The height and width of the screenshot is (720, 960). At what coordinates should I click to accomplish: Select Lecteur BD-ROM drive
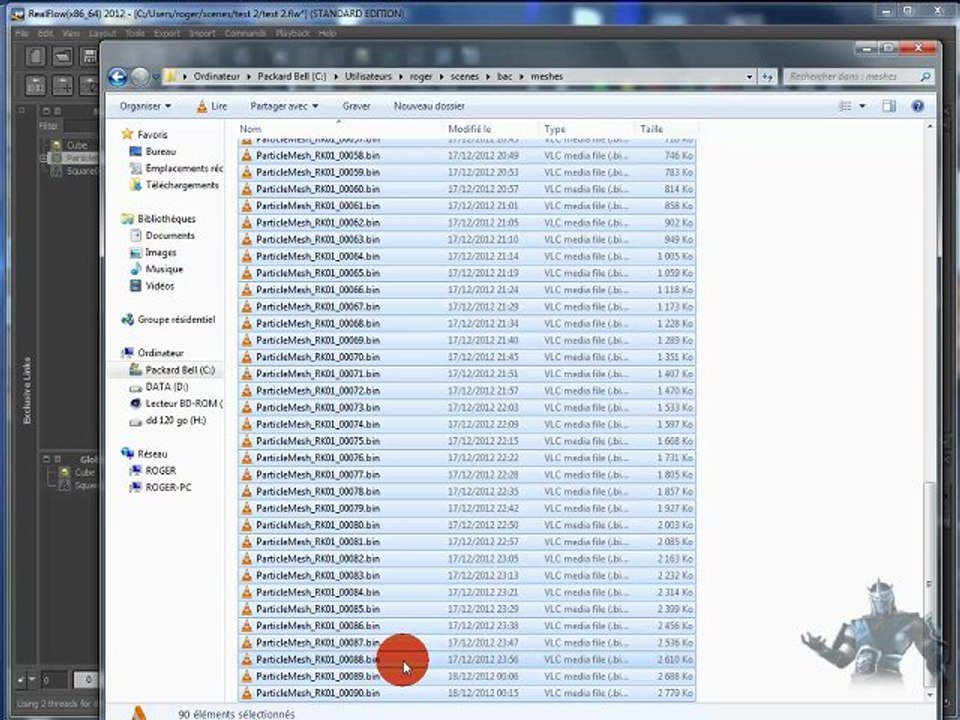pos(183,403)
